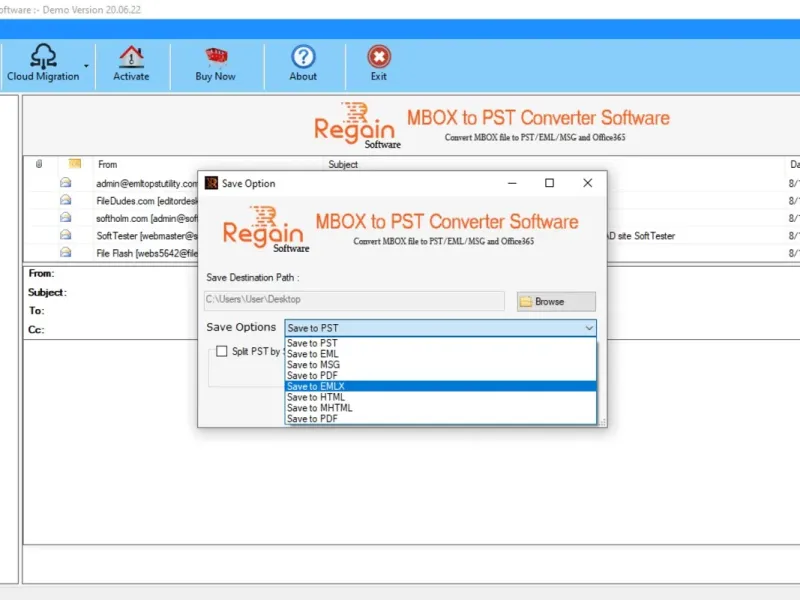The width and height of the screenshot is (800, 600).
Task: Choose Save to PST in list
Action: 440,343
